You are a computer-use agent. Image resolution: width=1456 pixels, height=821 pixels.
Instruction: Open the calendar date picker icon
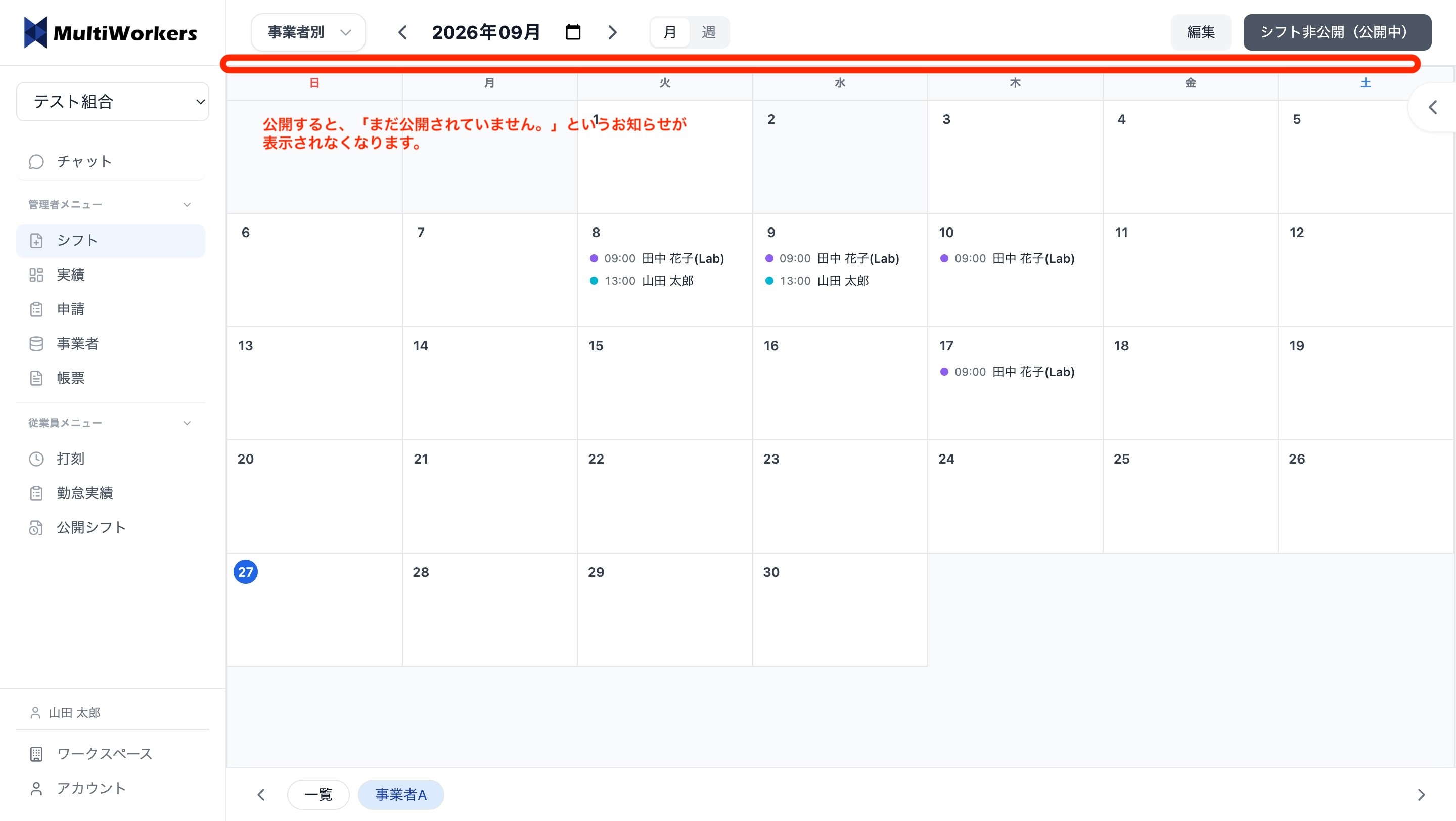click(x=573, y=32)
